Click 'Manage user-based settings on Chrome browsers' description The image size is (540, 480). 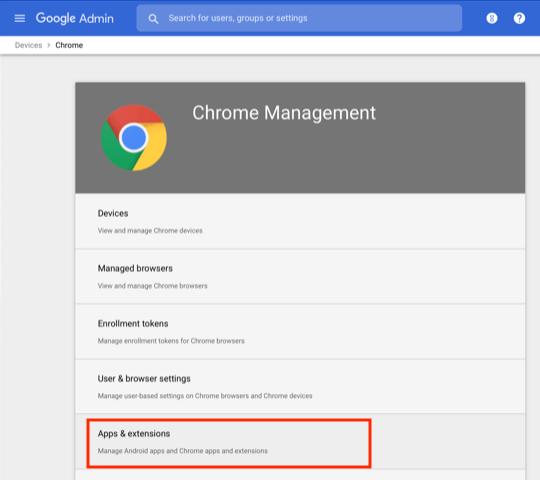tap(205, 396)
